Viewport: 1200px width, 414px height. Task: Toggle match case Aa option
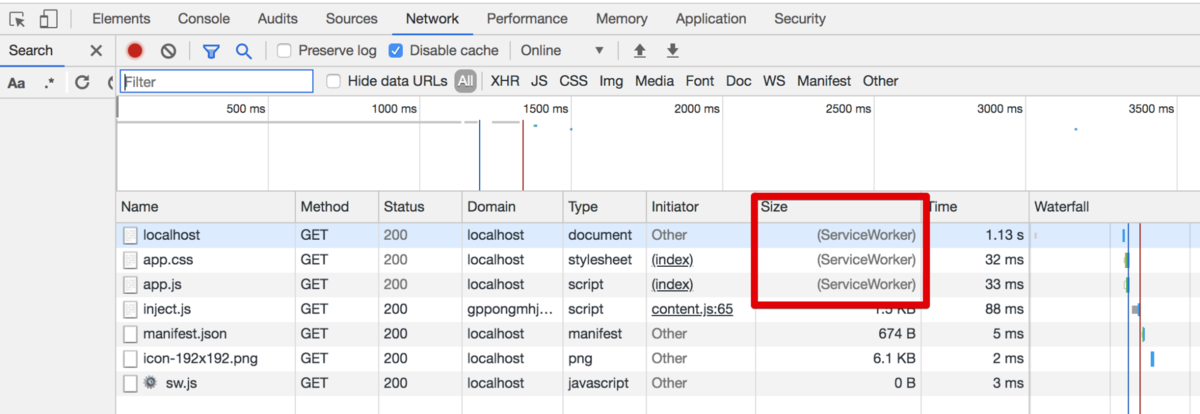16,82
